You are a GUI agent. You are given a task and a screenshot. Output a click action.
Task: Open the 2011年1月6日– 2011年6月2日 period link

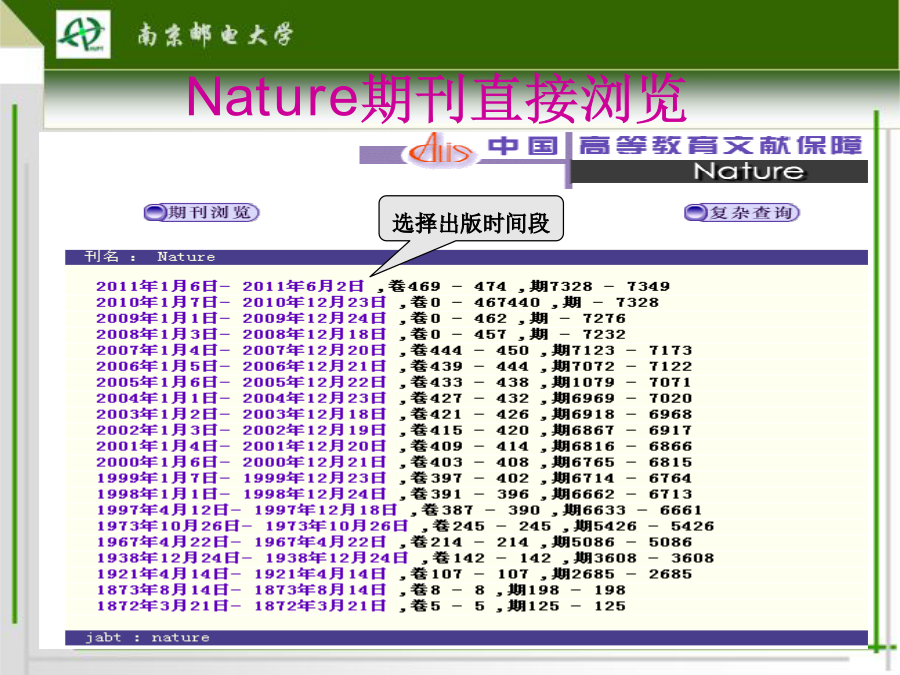click(x=230, y=286)
